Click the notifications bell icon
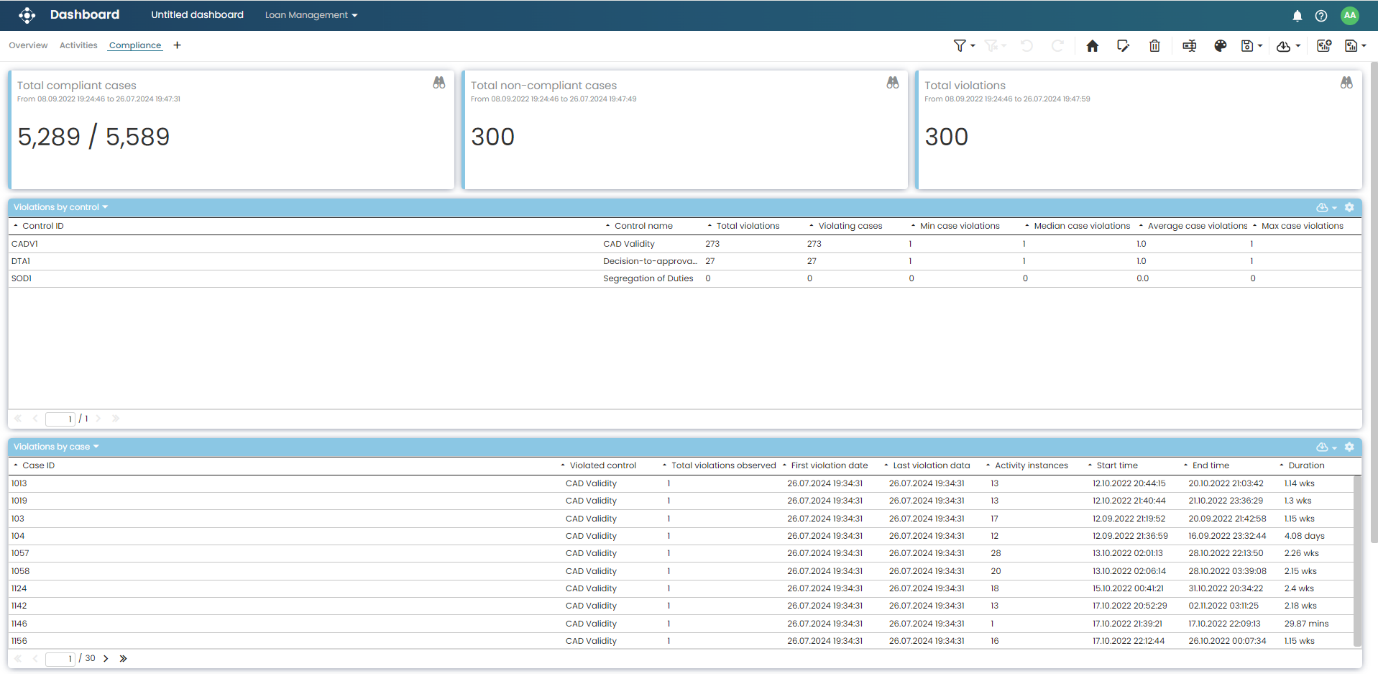Screen dimensions: 1378x674 click(x=1297, y=16)
